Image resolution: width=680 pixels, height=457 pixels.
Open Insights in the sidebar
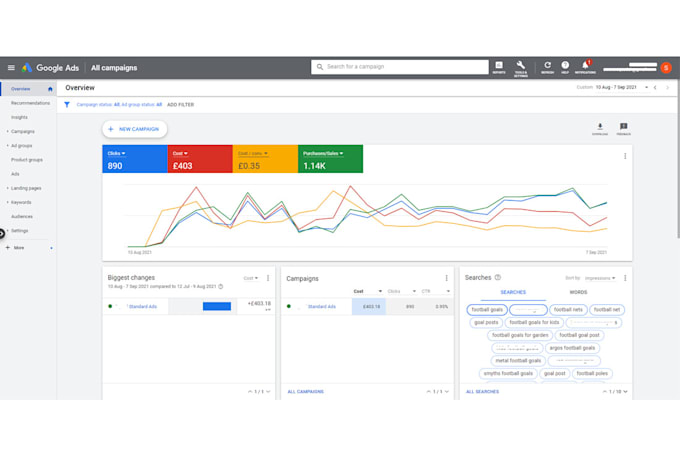coord(19,118)
